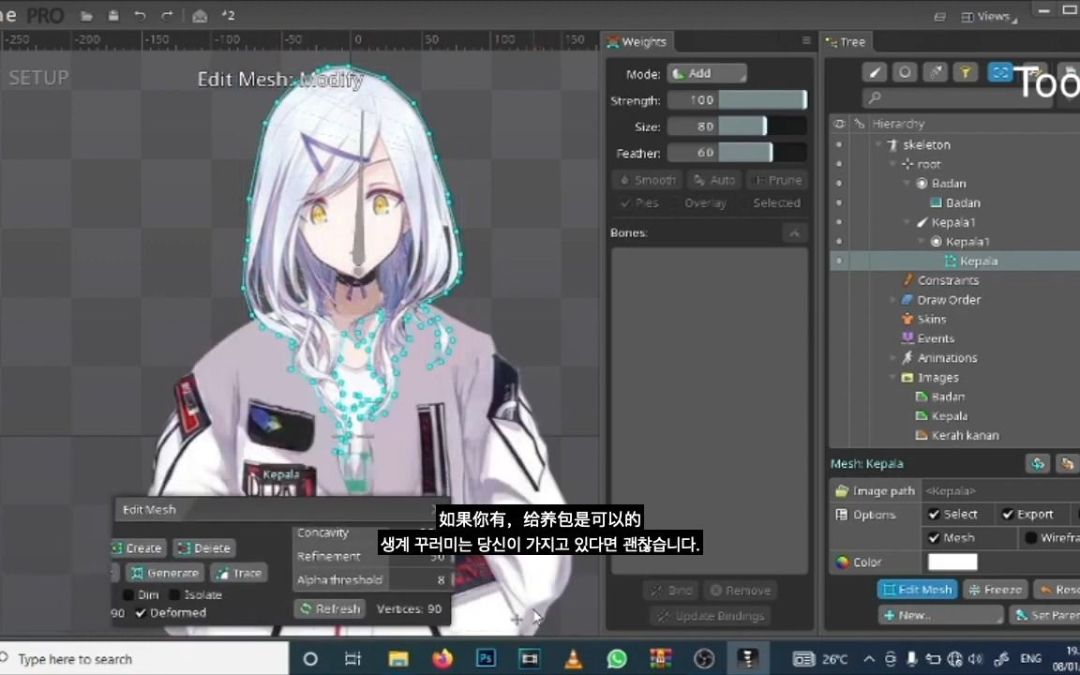Click the Delete button in Edit Mesh
The width and height of the screenshot is (1080, 675).
205,548
